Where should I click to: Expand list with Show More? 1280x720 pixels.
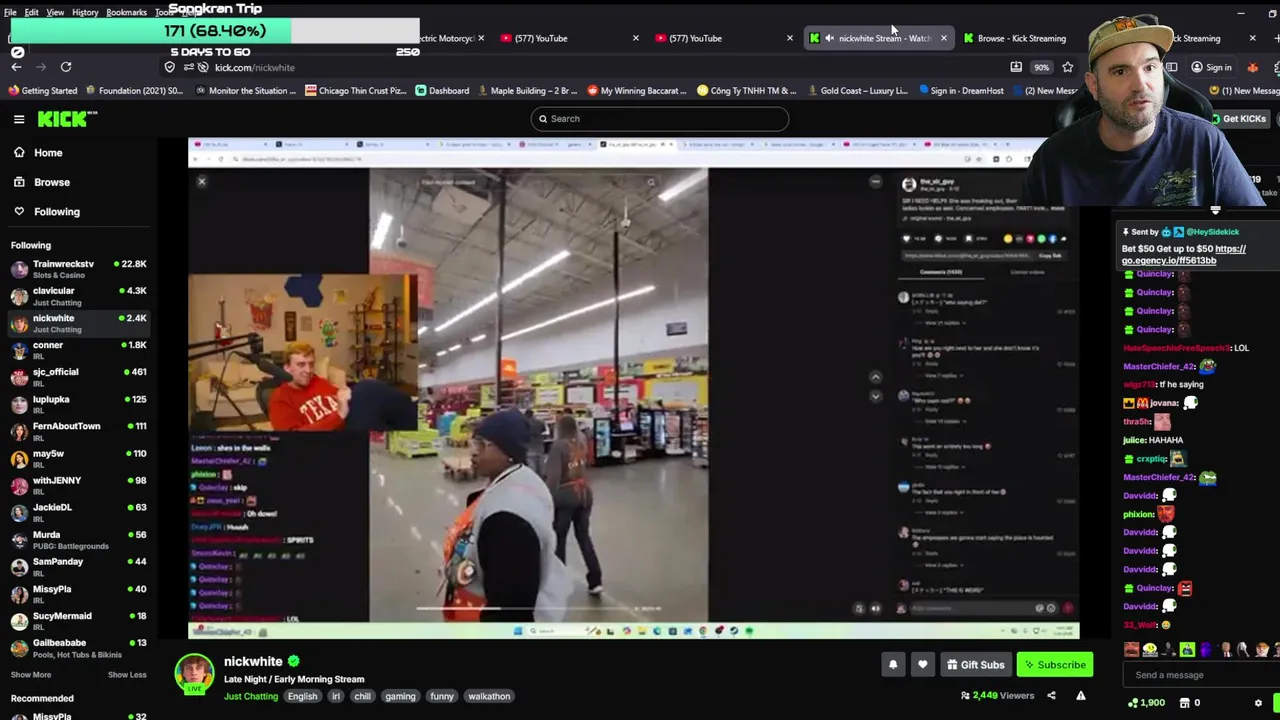31,675
